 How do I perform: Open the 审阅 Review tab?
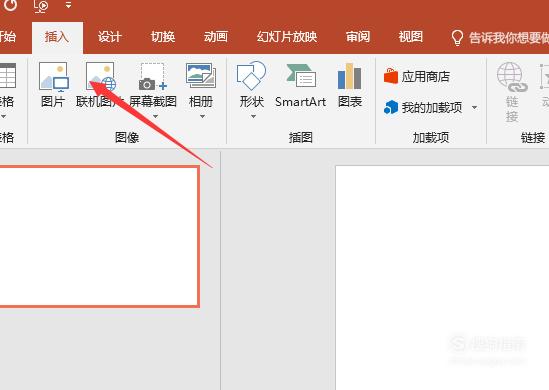tap(358, 36)
